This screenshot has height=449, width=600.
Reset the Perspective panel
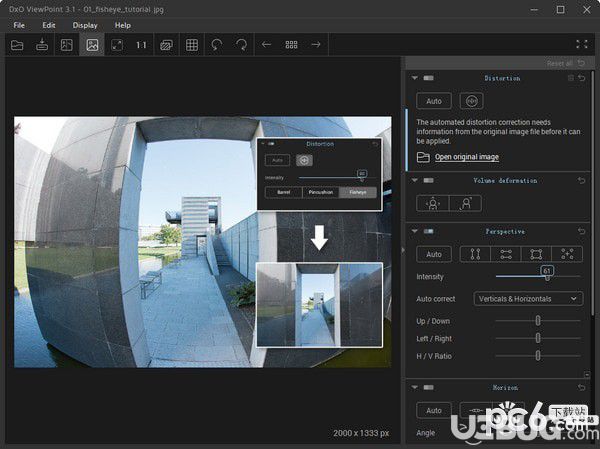[582, 231]
